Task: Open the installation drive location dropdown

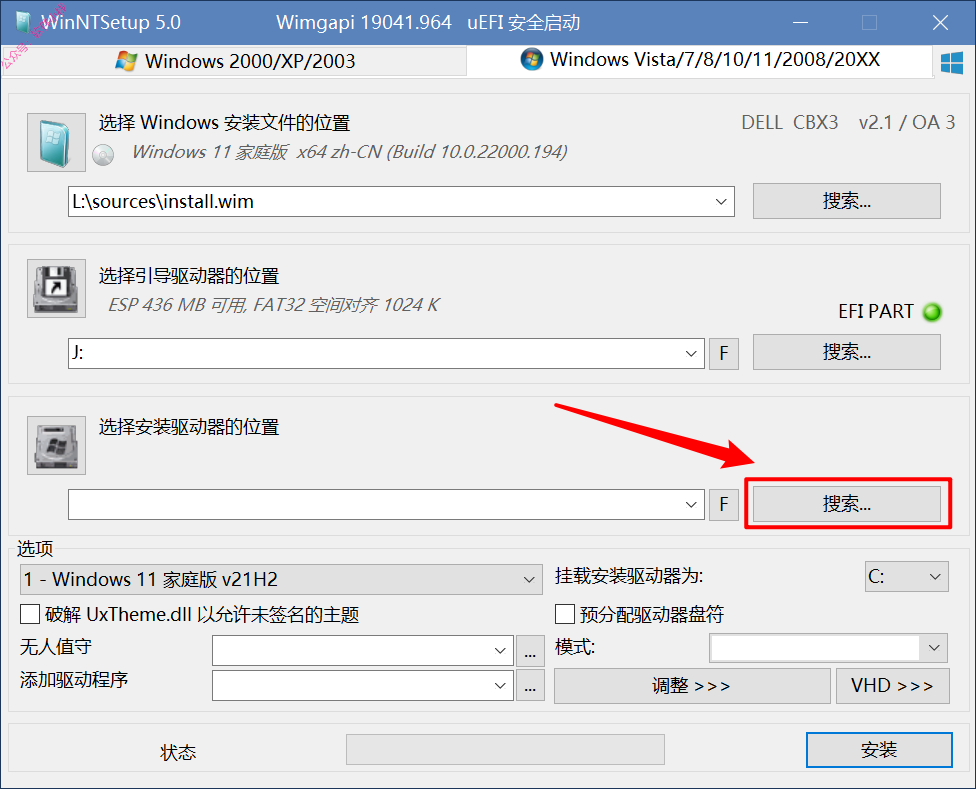Action: tap(691, 505)
